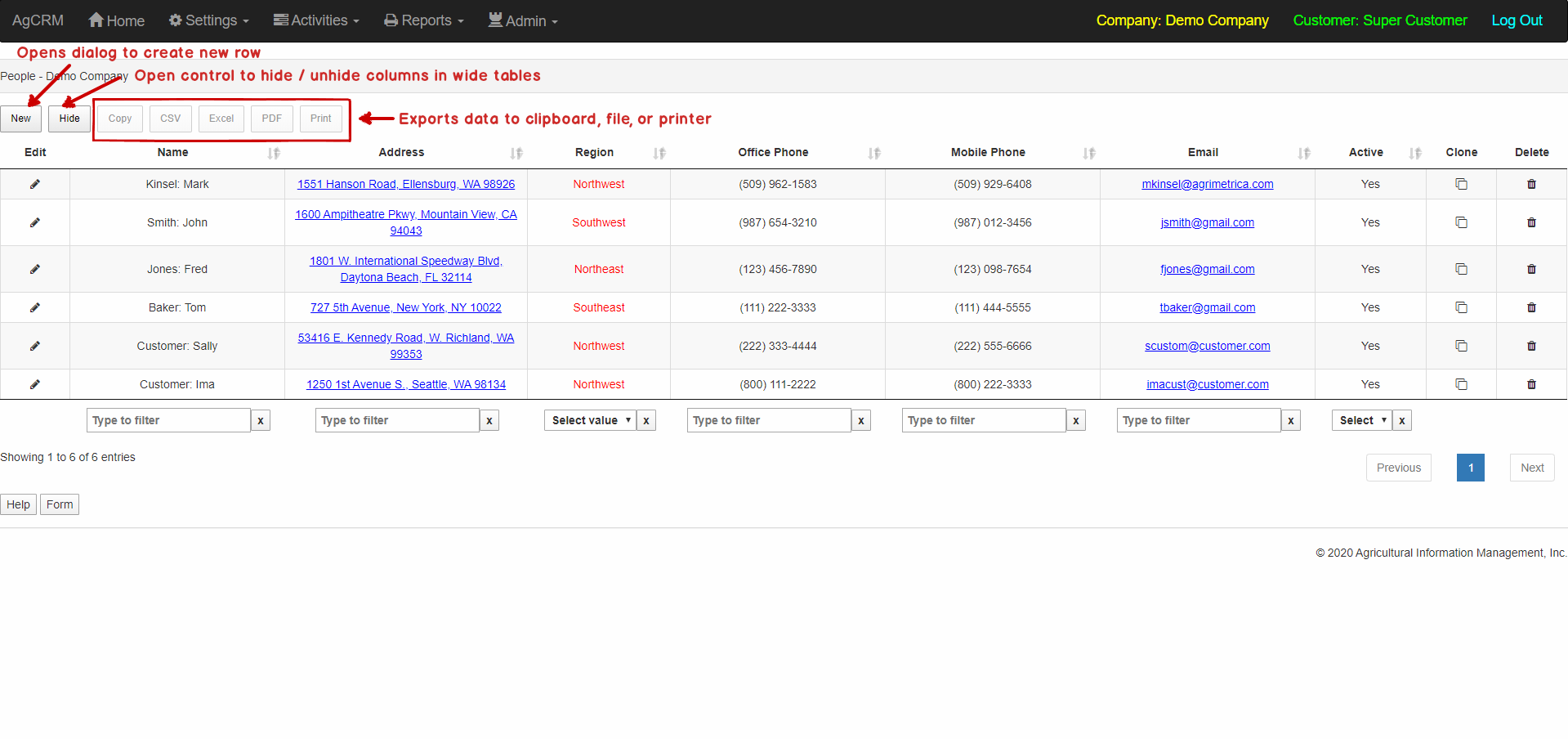This screenshot has width=1568, height=739.
Task: Click the Office Phone filter field
Action: coord(768,420)
